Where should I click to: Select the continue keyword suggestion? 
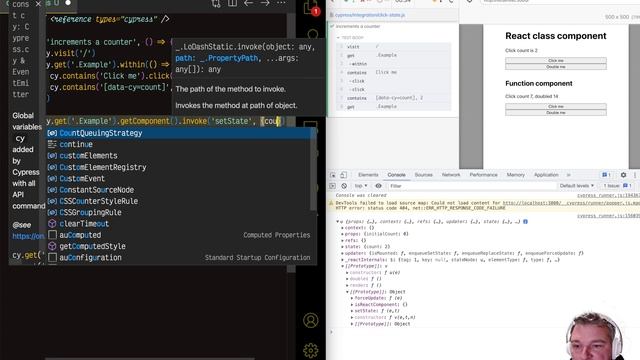178,144
